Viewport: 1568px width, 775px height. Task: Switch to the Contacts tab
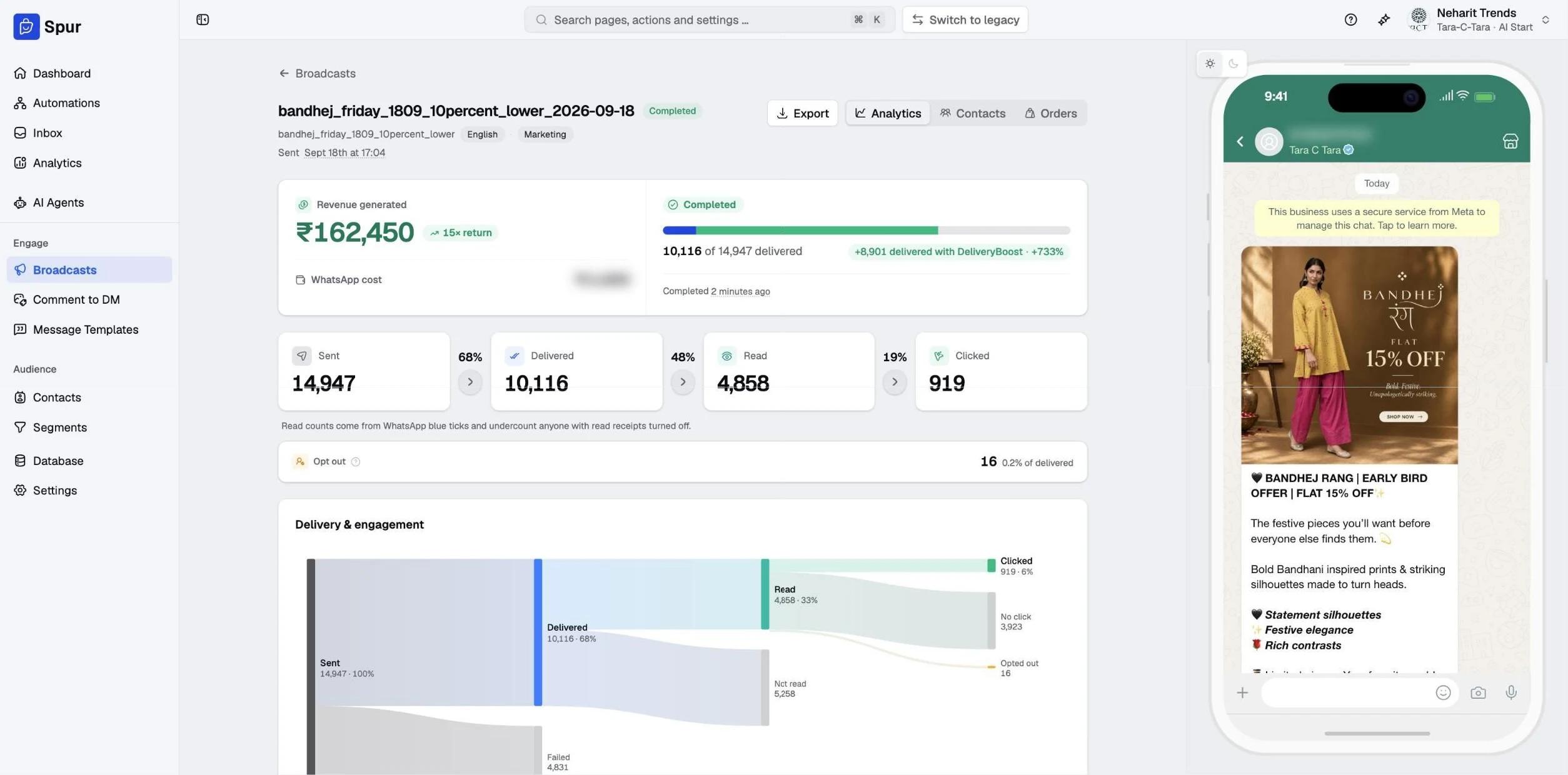click(x=973, y=113)
